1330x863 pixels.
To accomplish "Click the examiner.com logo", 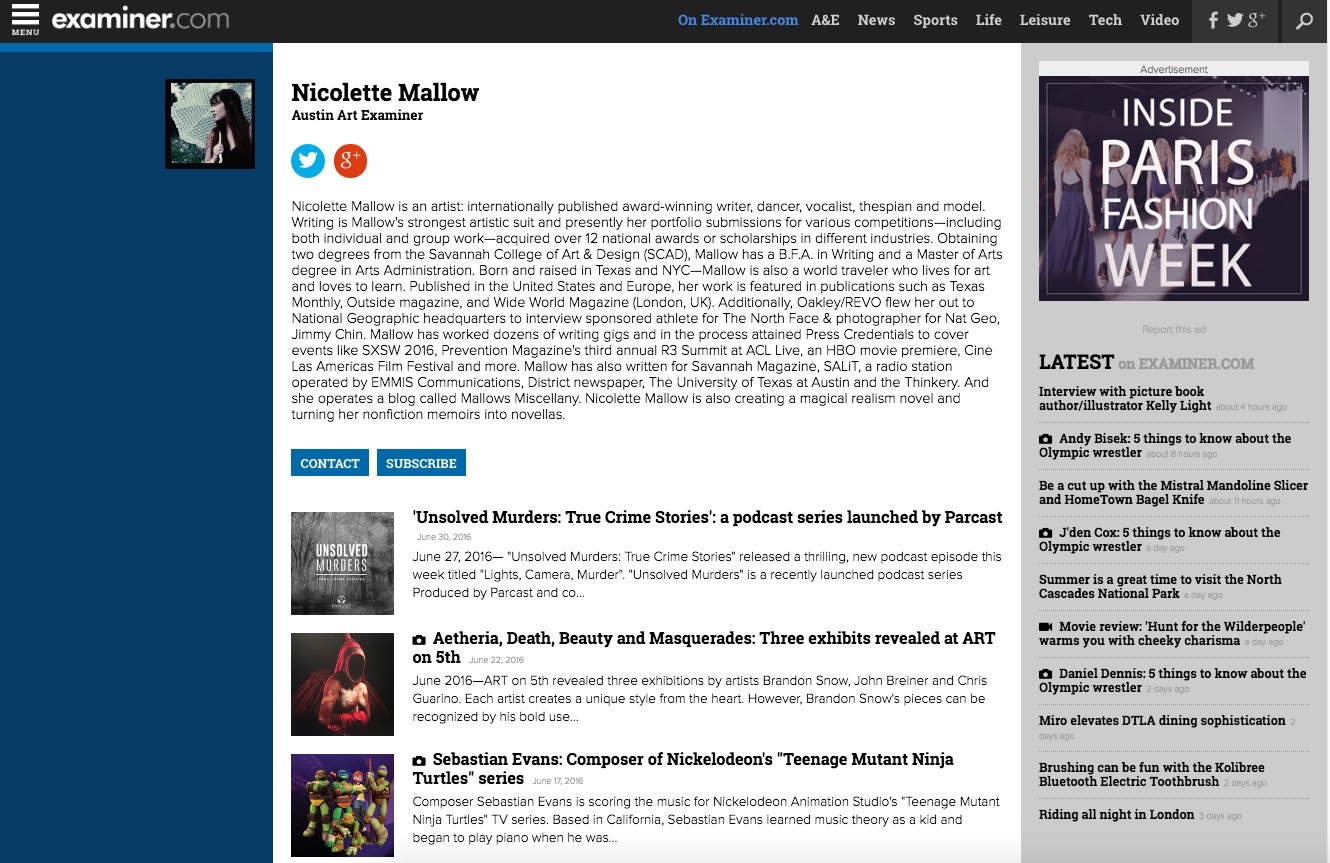I will (140, 19).
